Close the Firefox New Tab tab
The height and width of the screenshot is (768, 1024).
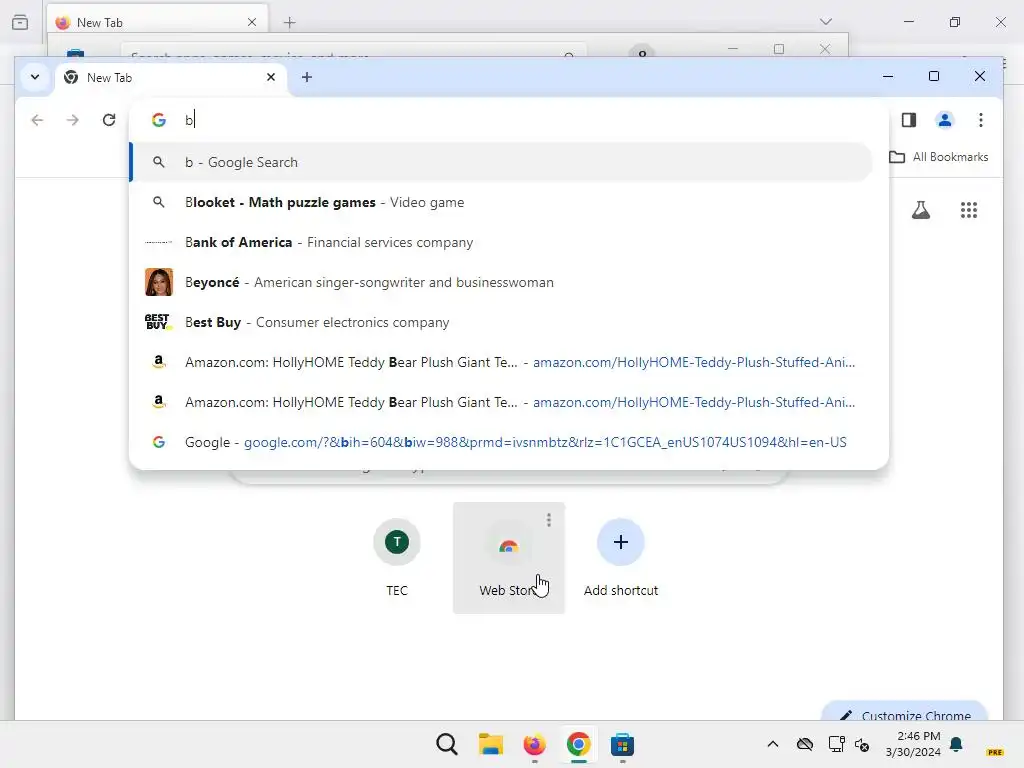(x=252, y=22)
